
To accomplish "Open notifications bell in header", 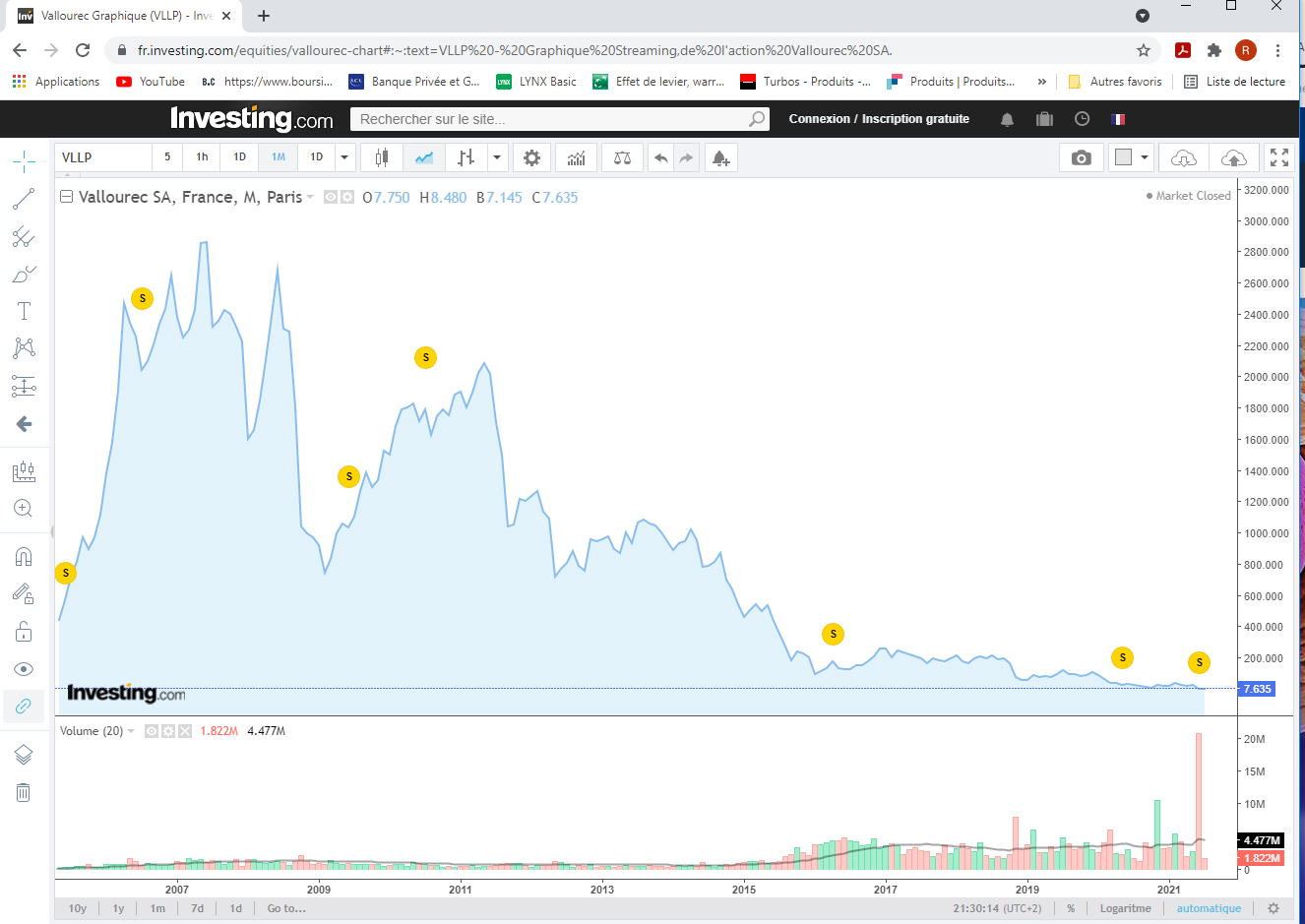I will coord(1007,119).
